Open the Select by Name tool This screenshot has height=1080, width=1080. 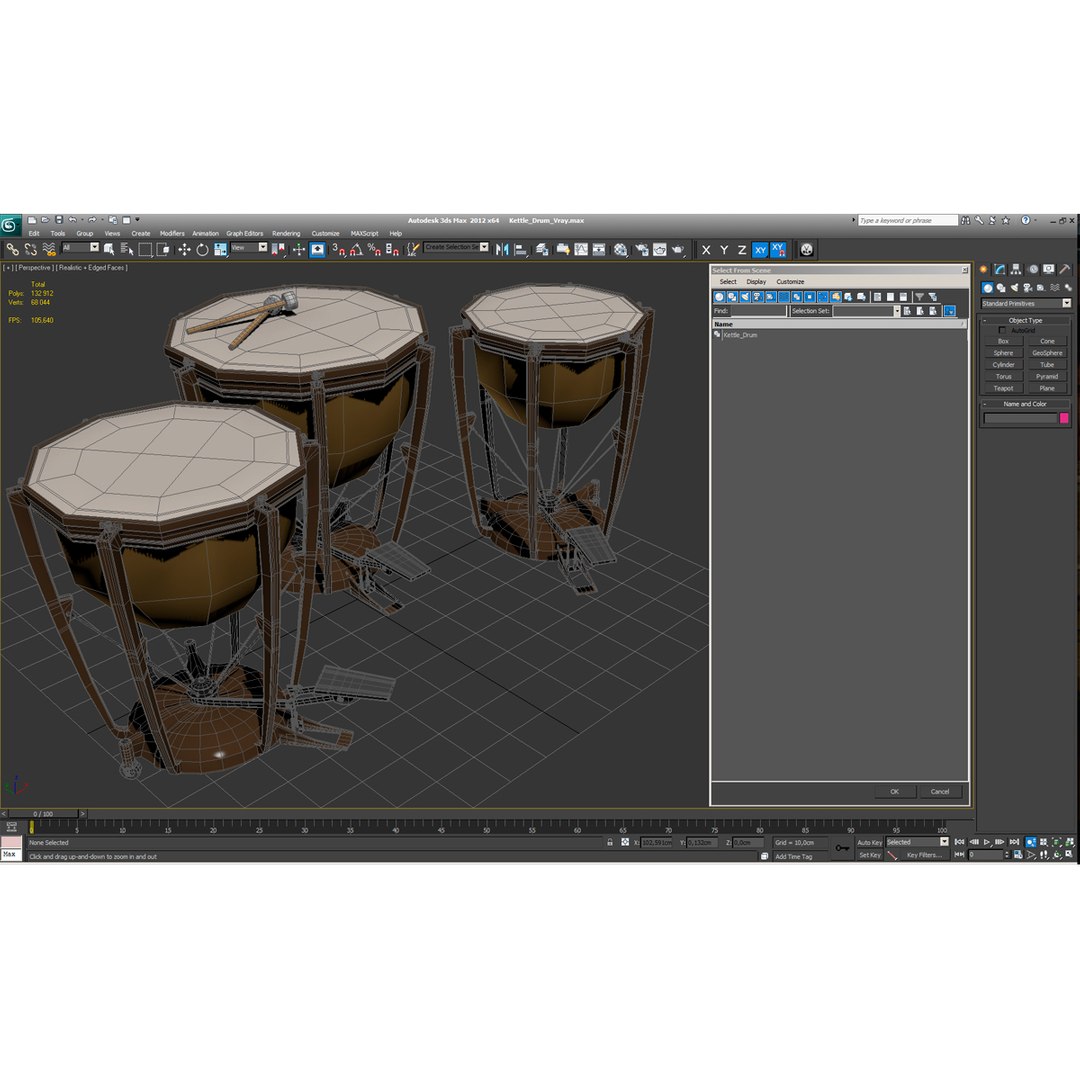click(x=127, y=249)
